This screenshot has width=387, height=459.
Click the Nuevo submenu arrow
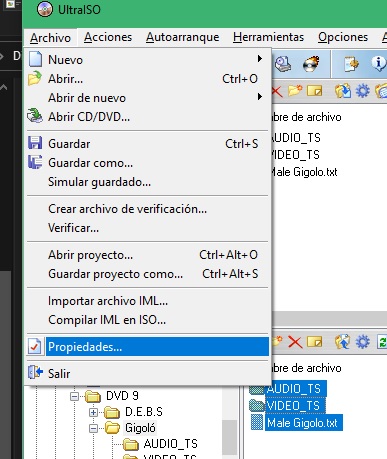coord(260,59)
